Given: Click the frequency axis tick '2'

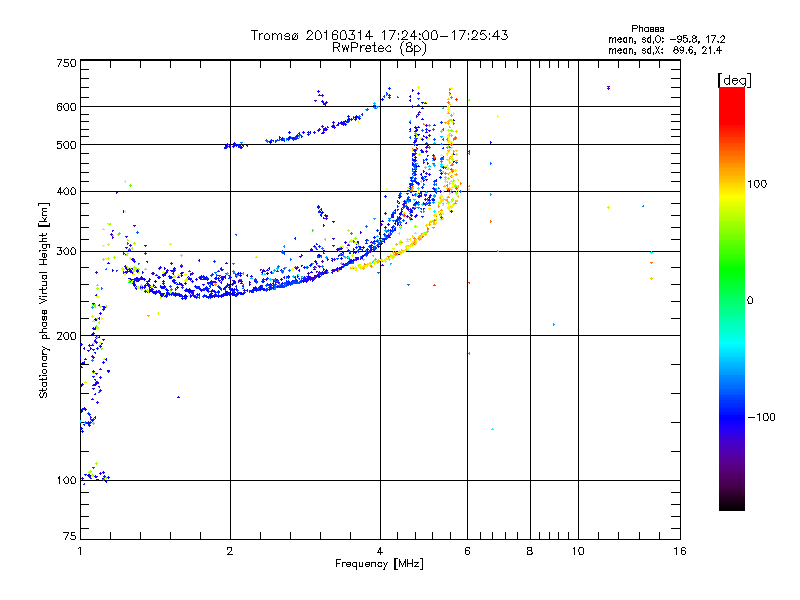Looking at the screenshot, I should 230,551.
